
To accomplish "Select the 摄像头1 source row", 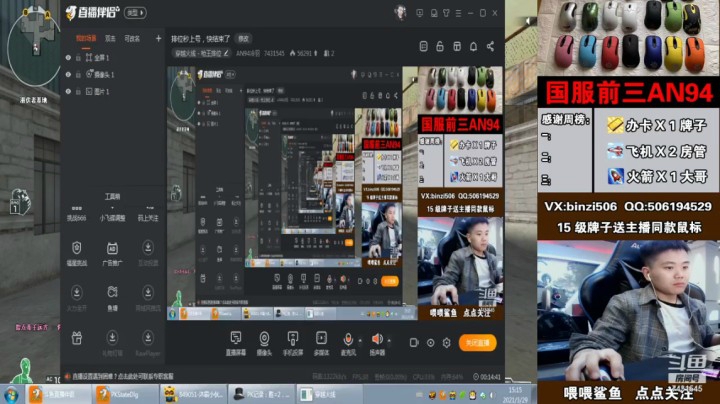I will tap(113, 74).
